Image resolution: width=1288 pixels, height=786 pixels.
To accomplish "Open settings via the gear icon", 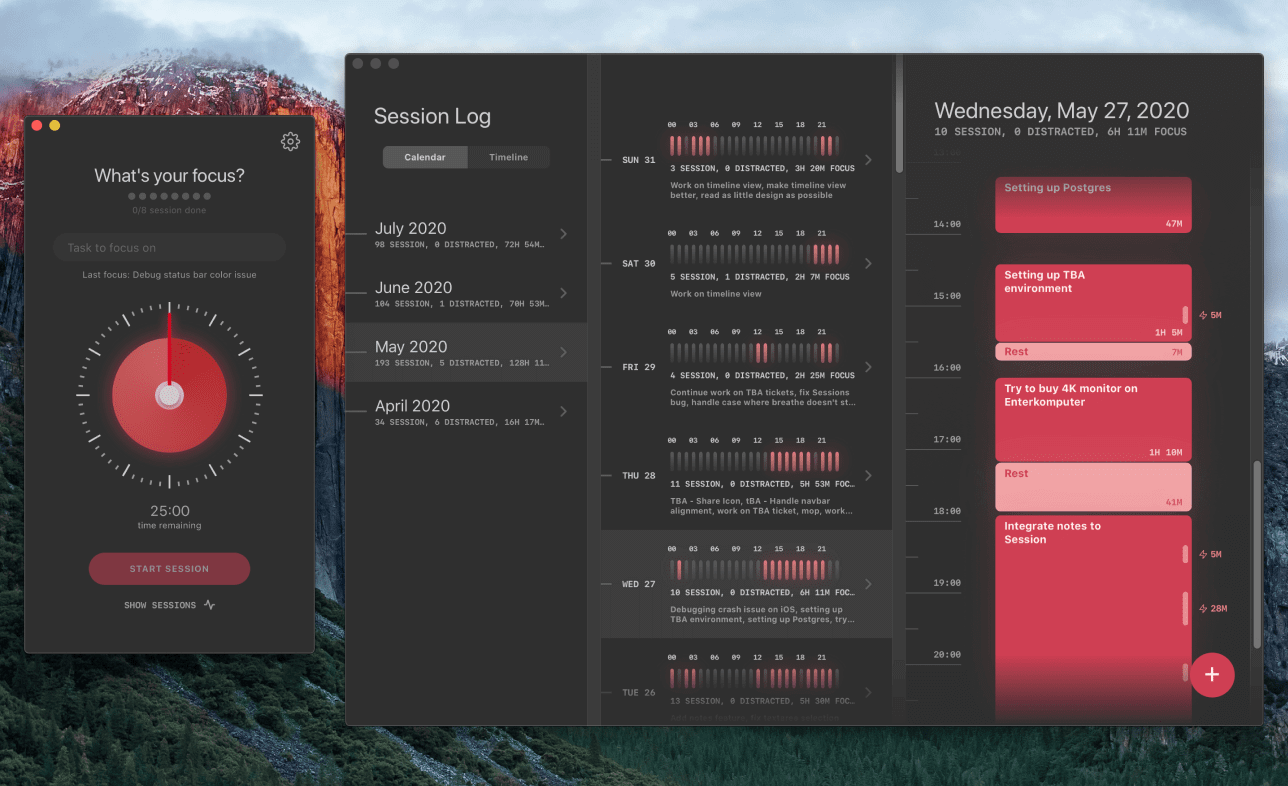I will coord(290,142).
